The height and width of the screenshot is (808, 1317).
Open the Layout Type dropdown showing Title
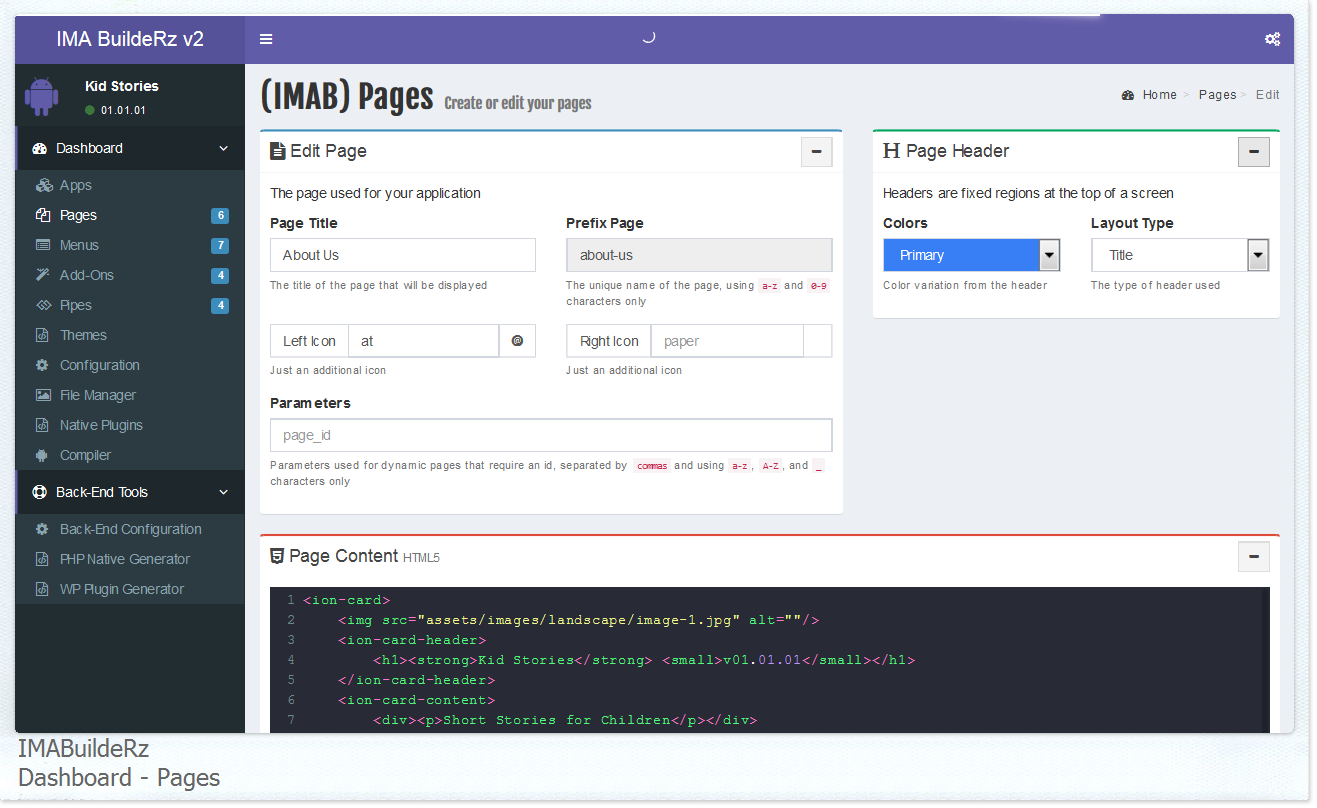coord(1180,255)
